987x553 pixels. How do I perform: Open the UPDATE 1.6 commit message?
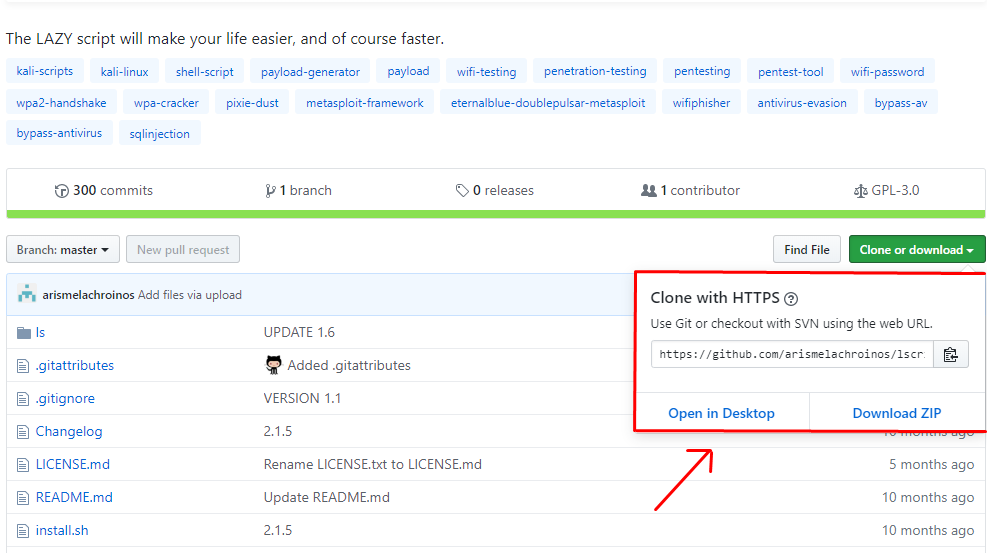tap(299, 332)
